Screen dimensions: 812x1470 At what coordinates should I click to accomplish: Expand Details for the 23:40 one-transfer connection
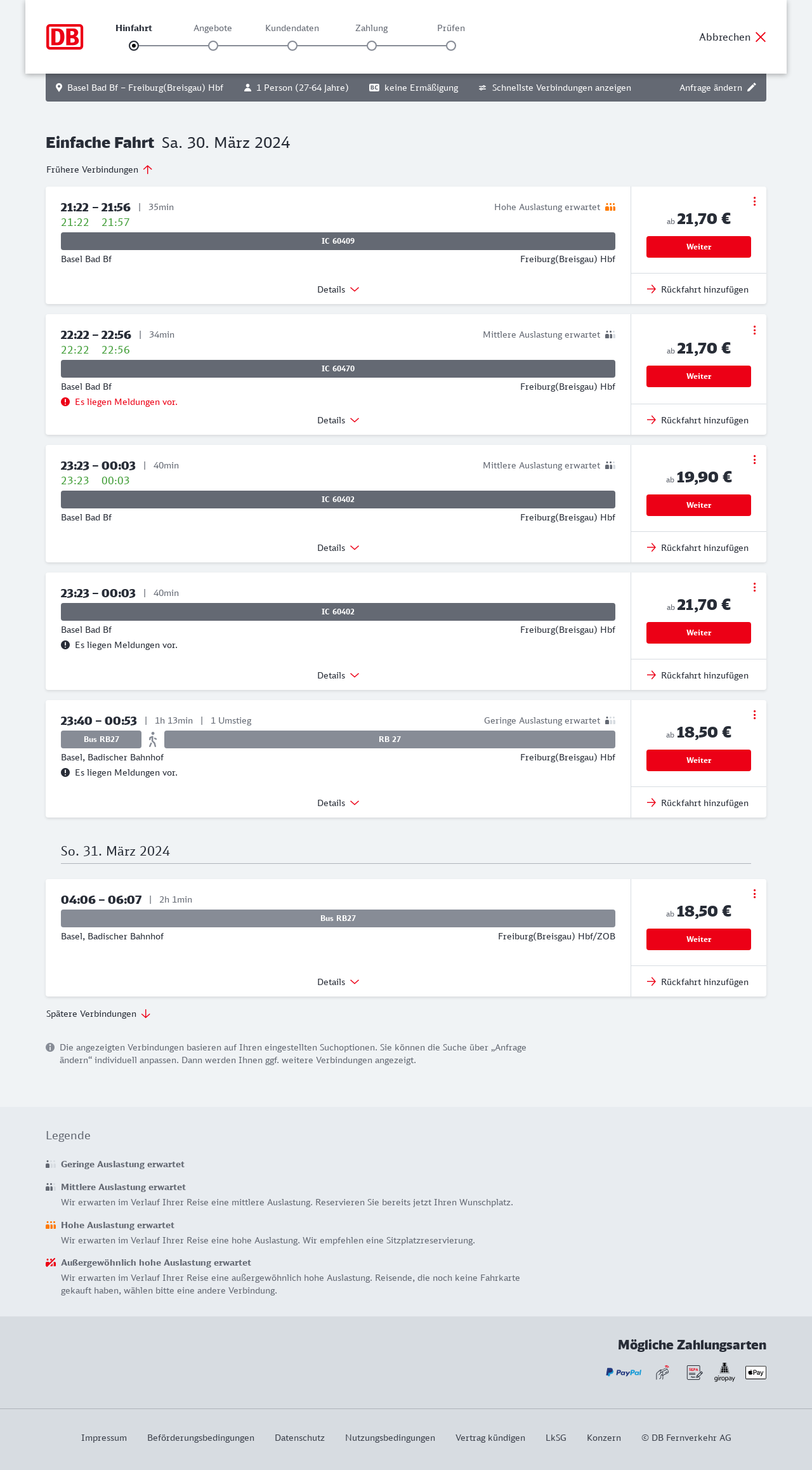point(338,803)
